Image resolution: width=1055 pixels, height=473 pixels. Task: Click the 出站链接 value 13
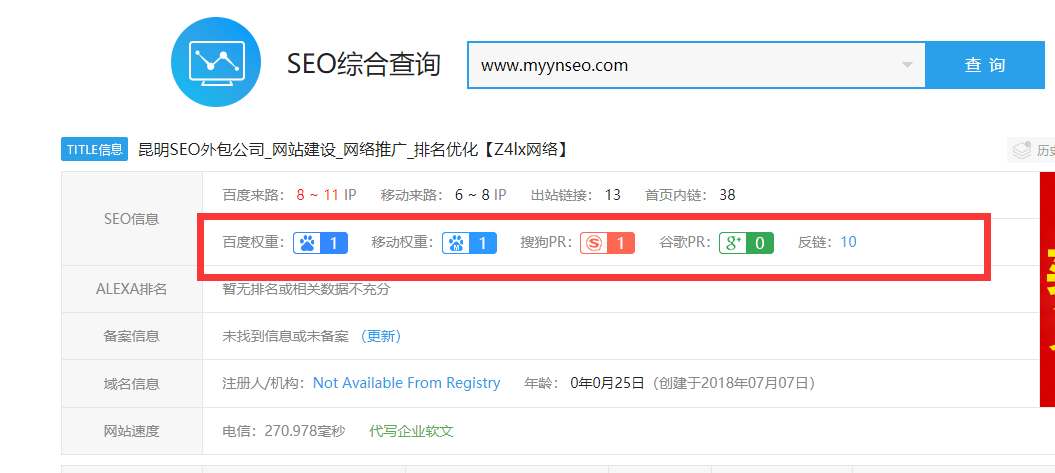(x=612, y=196)
